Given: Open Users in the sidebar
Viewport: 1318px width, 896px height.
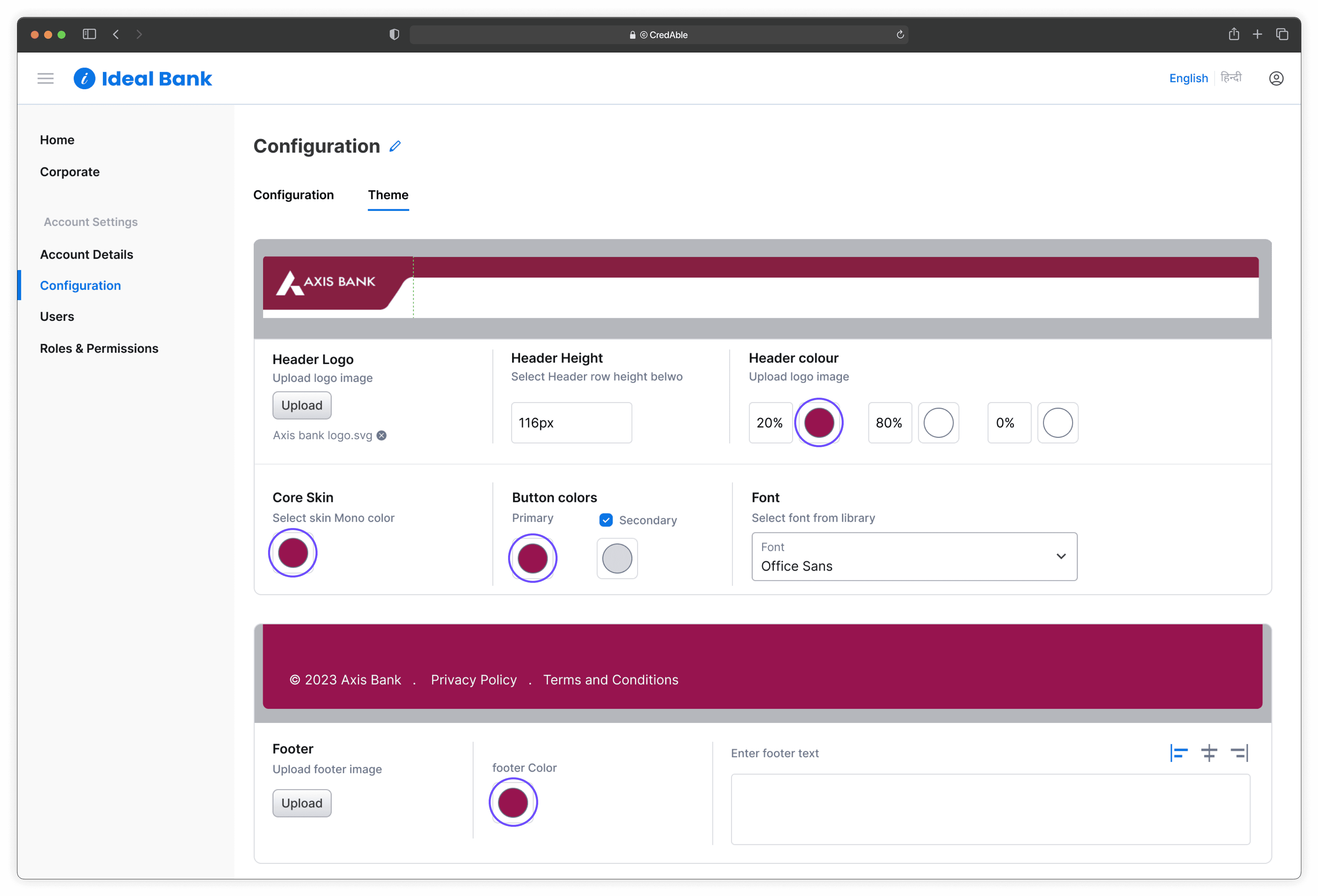Looking at the screenshot, I should (x=57, y=316).
